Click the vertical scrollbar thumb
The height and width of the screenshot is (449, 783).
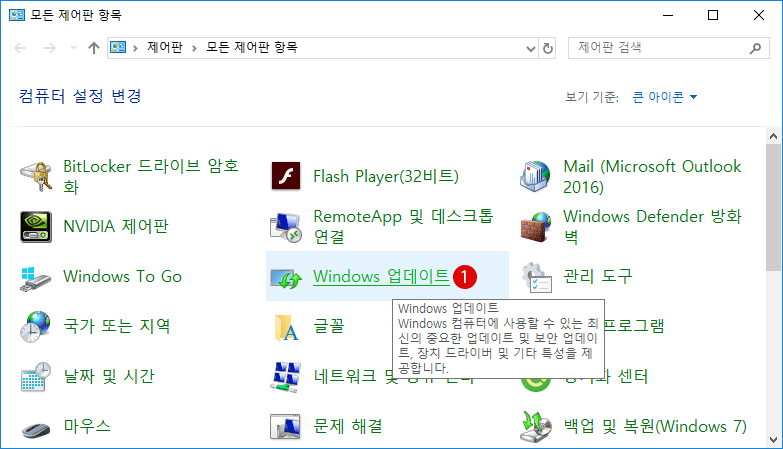coord(774,208)
